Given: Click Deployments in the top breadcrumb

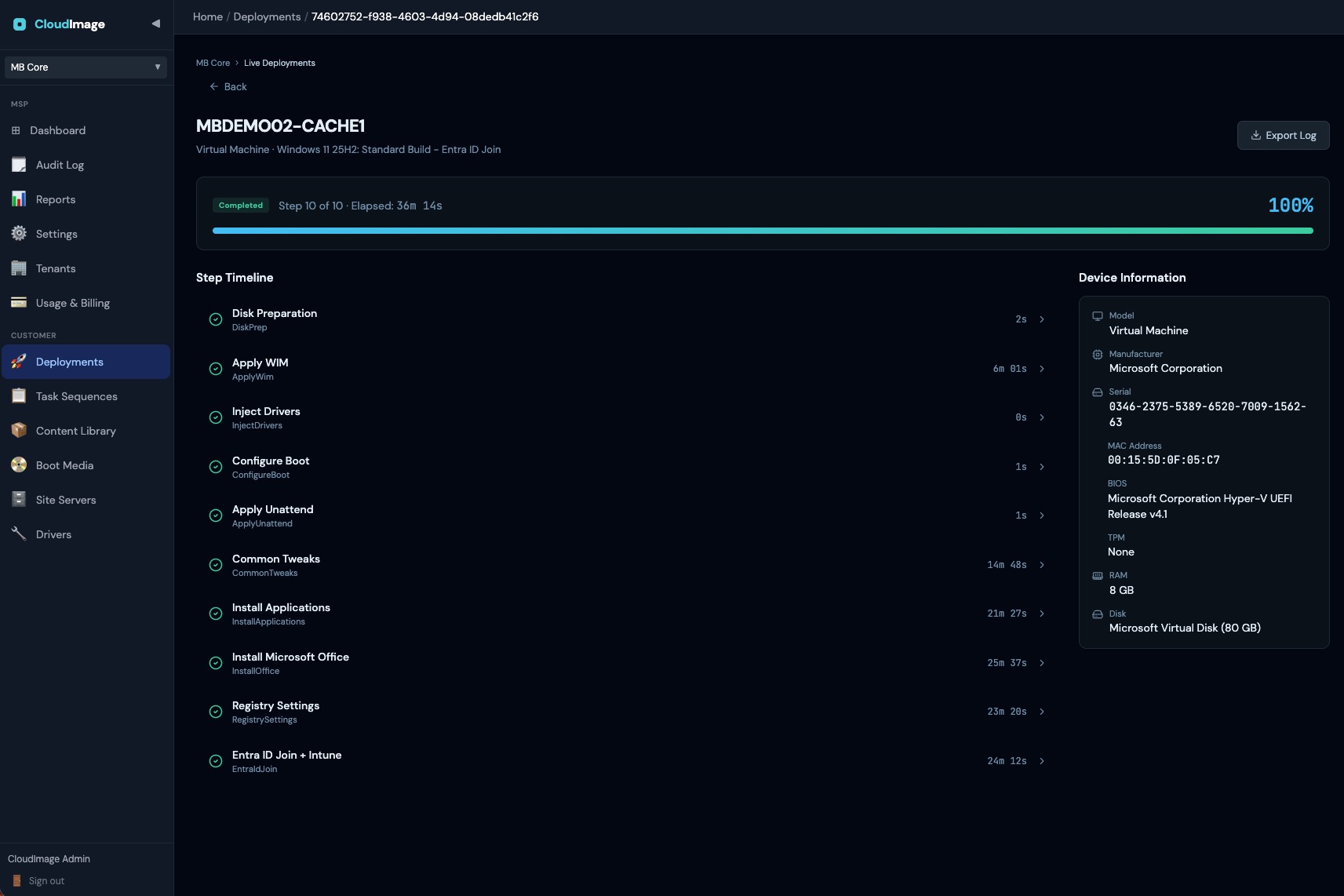Looking at the screenshot, I should [267, 16].
